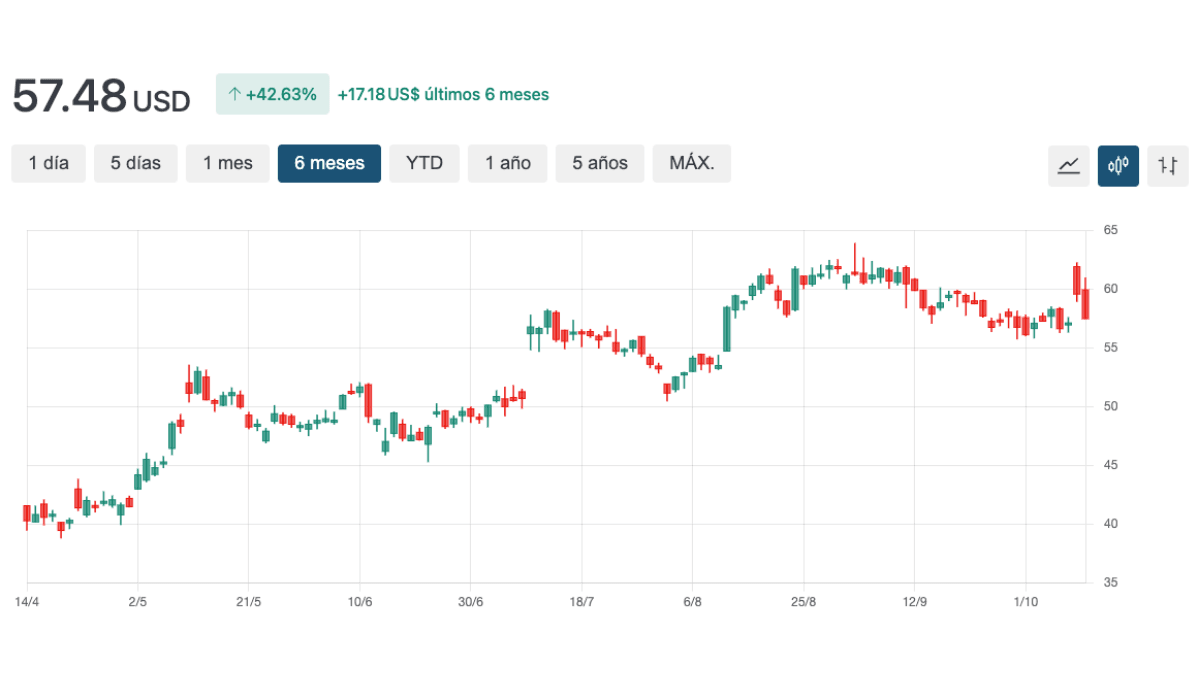This screenshot has height=675, width=1200.
Task: Click the 1/10 date axis label
Action: click(1024, 602)
